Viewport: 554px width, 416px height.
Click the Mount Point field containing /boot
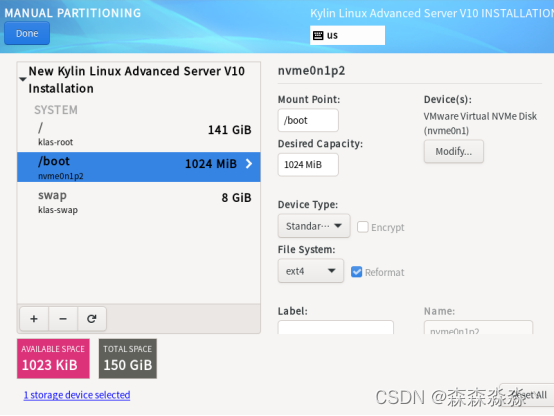click(308, 121)
